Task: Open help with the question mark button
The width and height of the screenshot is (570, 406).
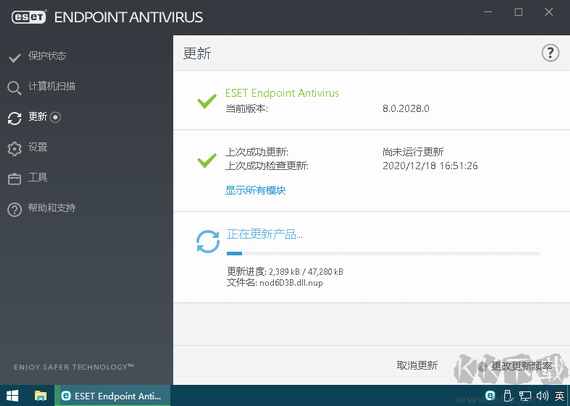Action: [x=550, y=53]
